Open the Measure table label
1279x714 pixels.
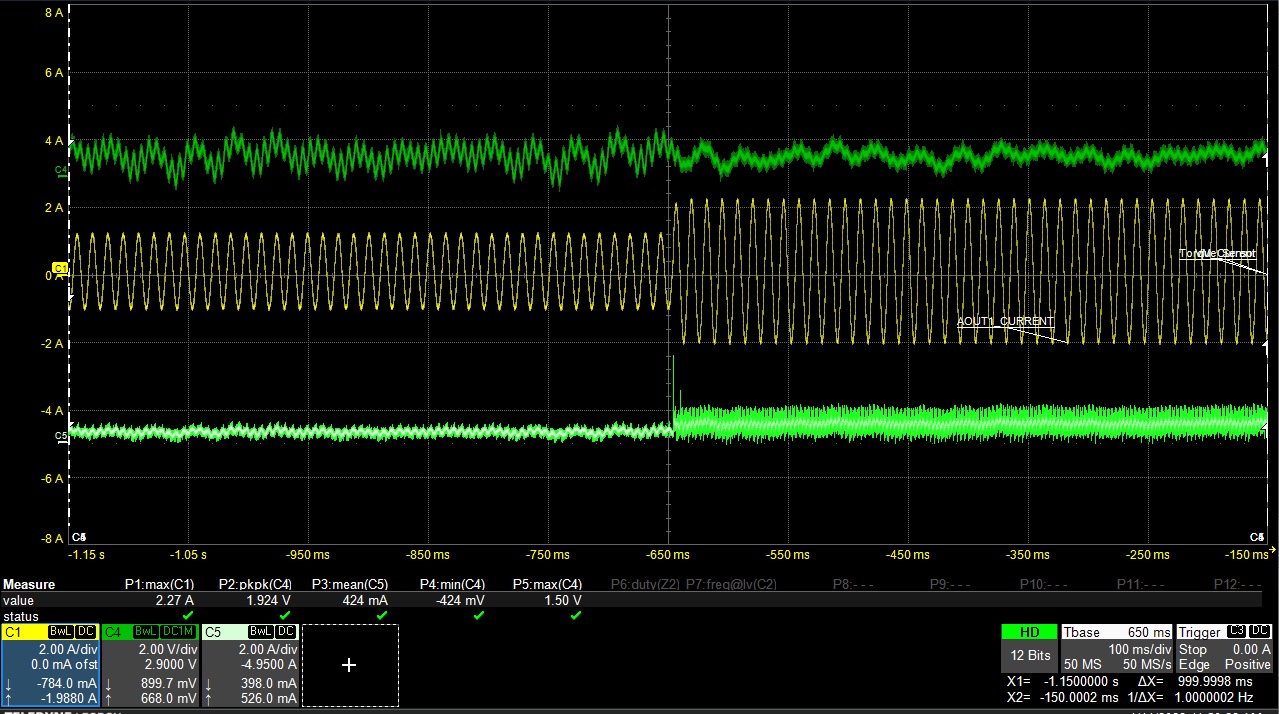(x=30, y=584)
